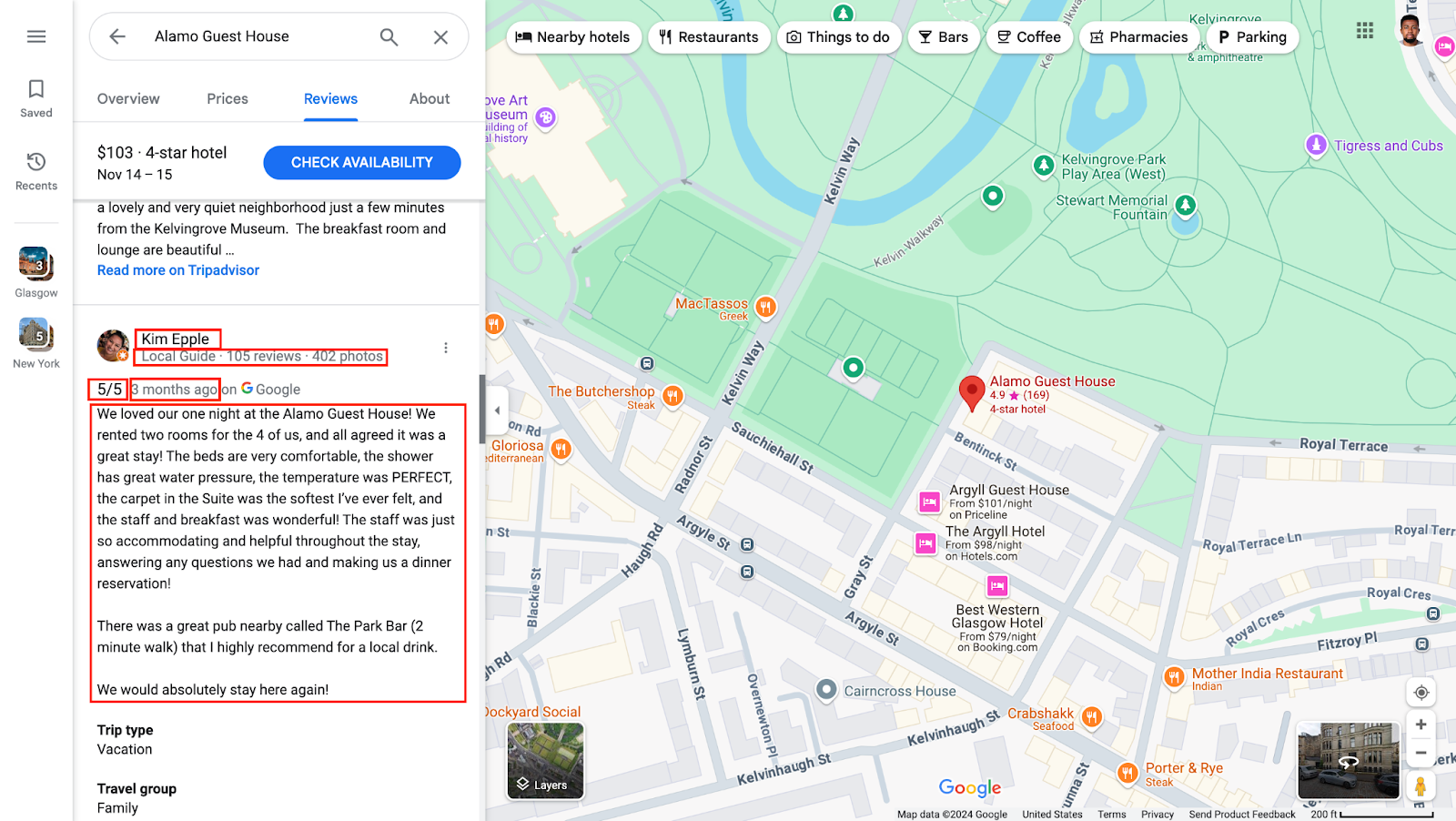Select the Porter & Rye Steak marker
Viewport: 1456px width, 821px height.
(1127, 773)
